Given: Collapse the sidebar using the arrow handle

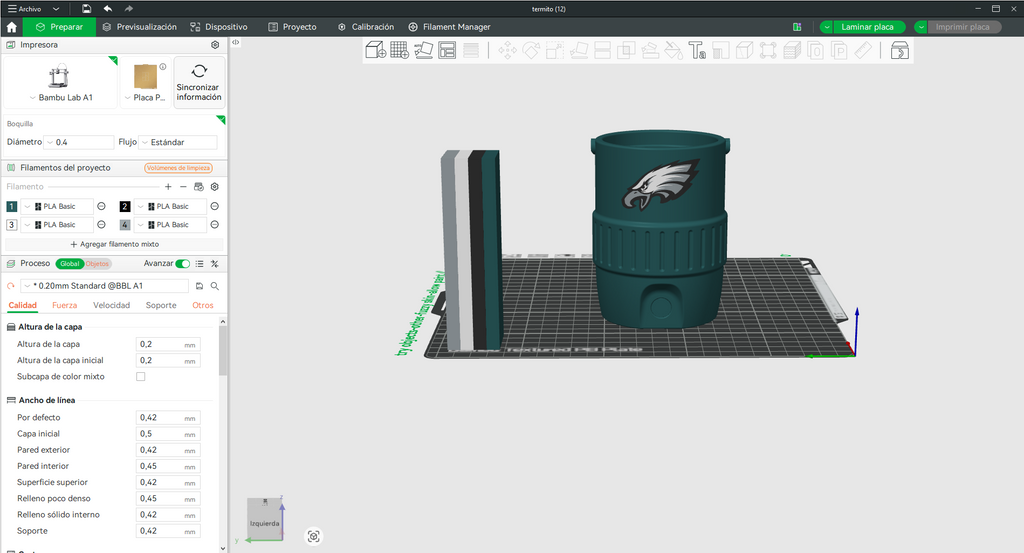Looking at the screenshot, I should tap(235, 42).
